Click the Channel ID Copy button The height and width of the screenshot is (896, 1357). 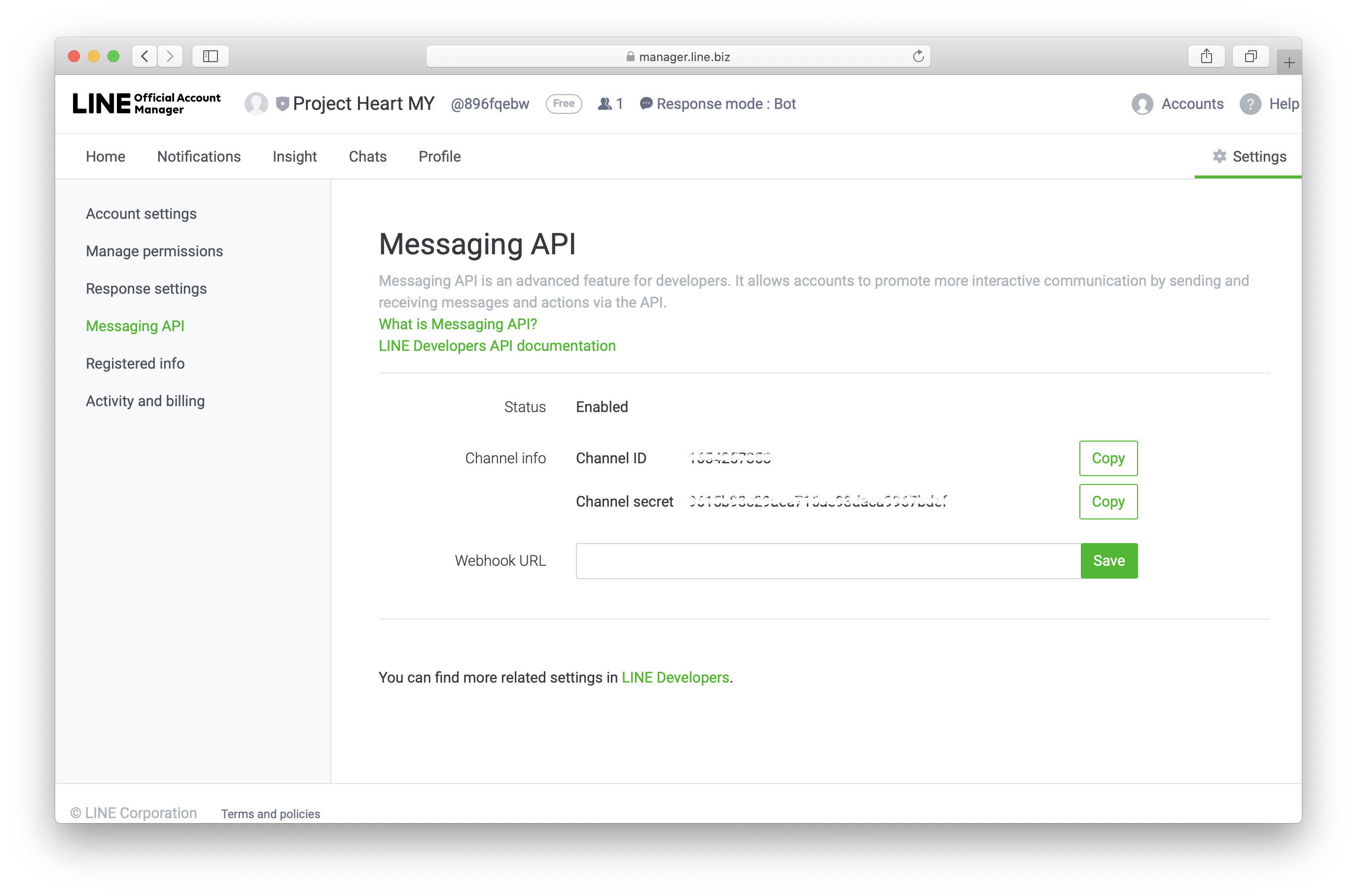[1108, 458]
